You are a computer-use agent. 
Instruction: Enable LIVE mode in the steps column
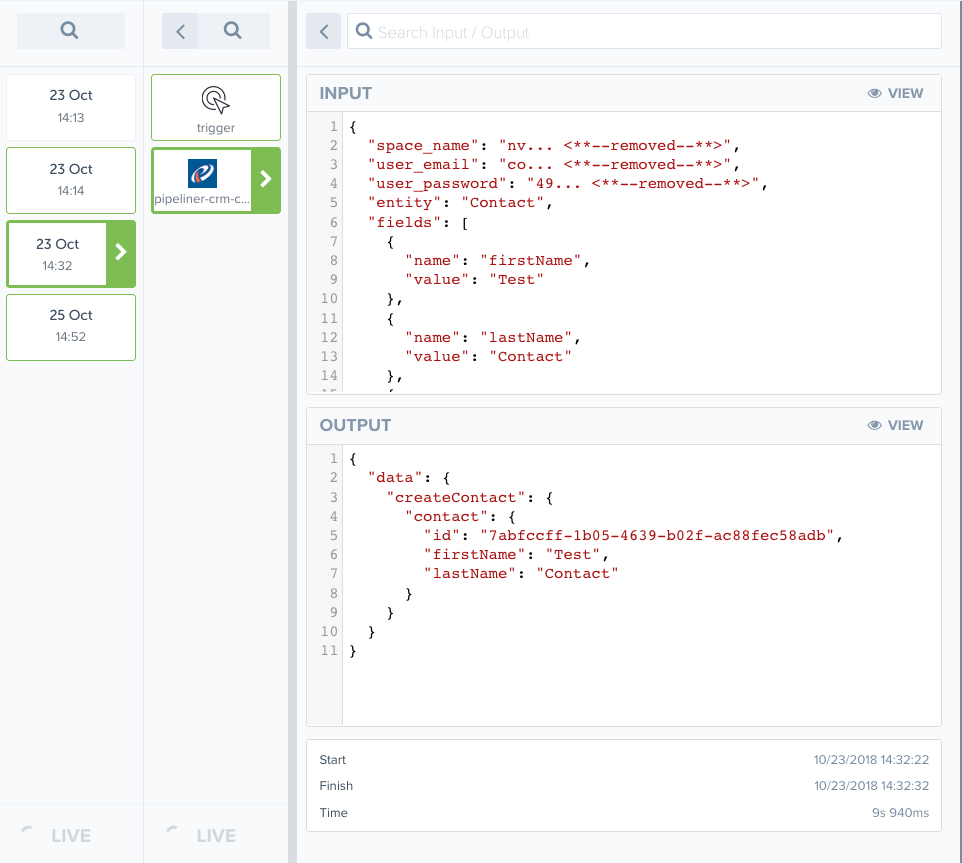[215, 835]
